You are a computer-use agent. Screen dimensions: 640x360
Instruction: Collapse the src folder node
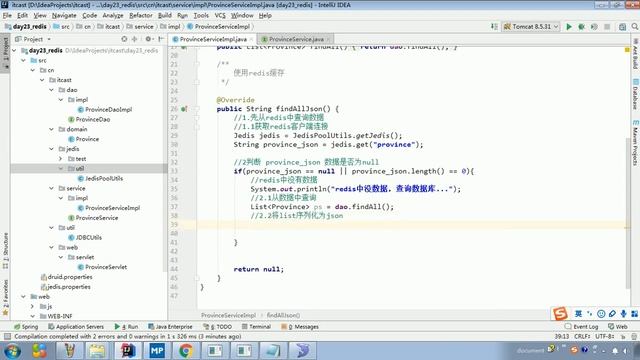click(x=24, y=60)
